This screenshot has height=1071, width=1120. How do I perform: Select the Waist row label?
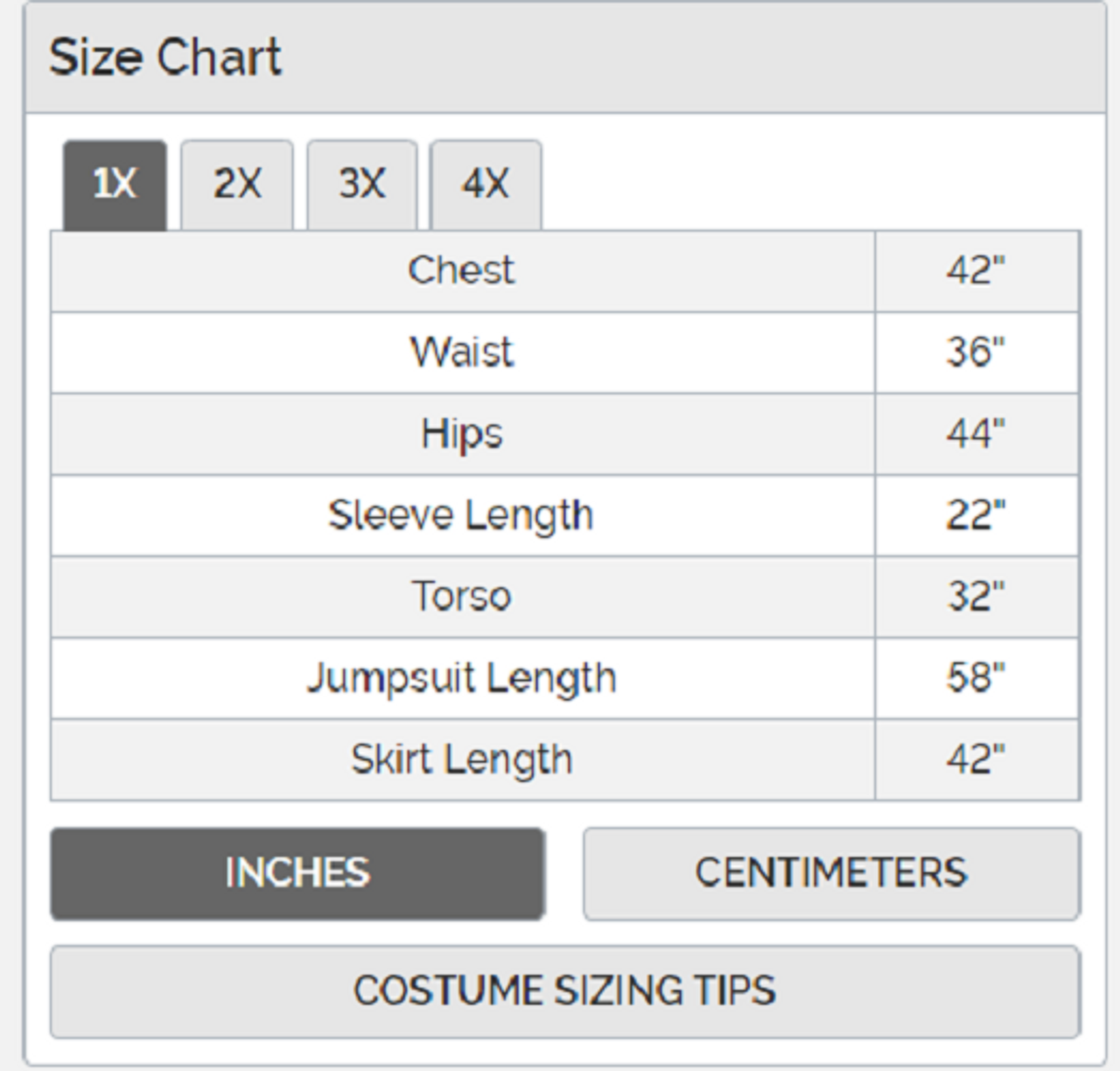point(461,353)
